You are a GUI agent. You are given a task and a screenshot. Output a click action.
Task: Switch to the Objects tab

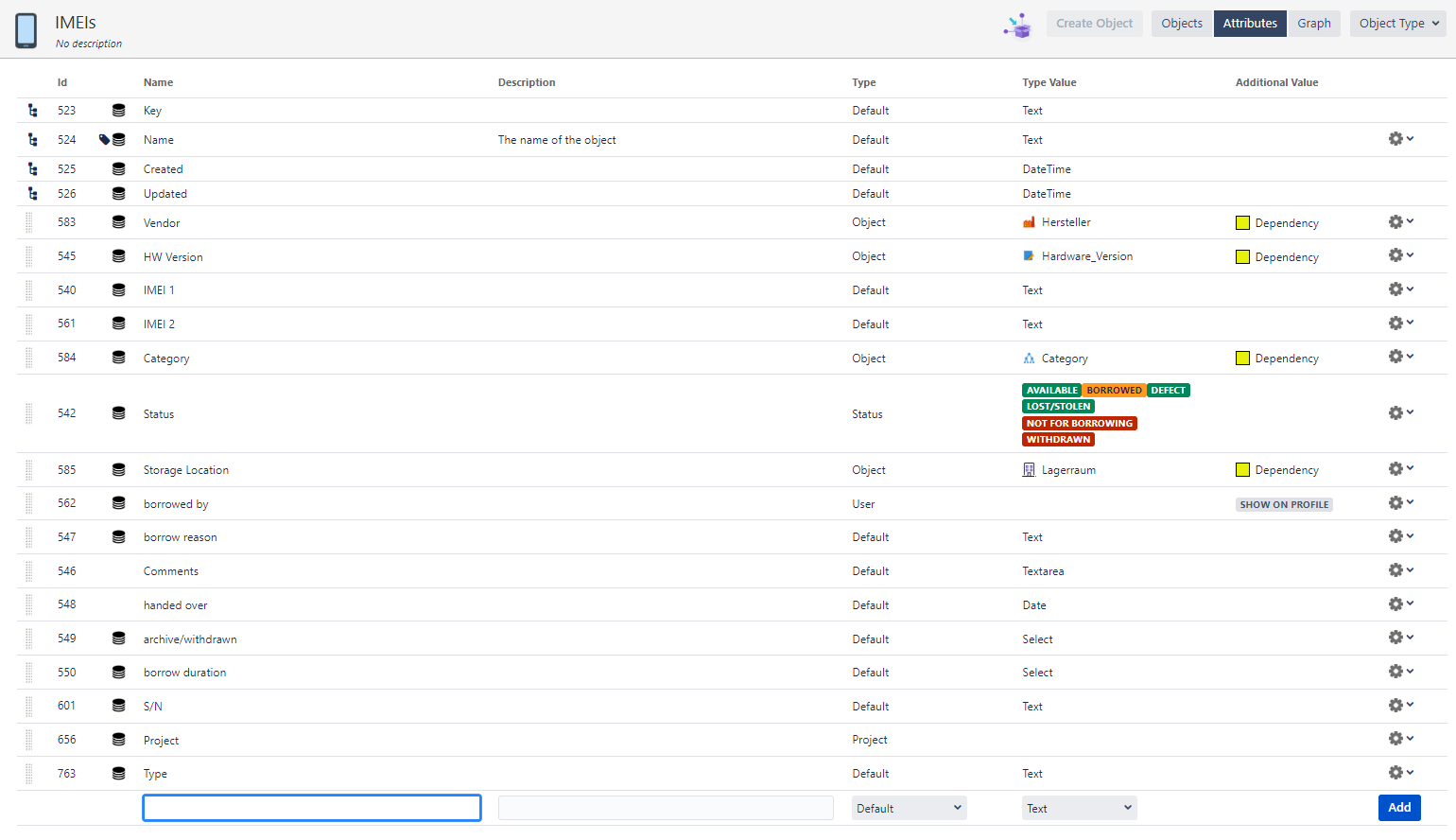pos(1181,23)
